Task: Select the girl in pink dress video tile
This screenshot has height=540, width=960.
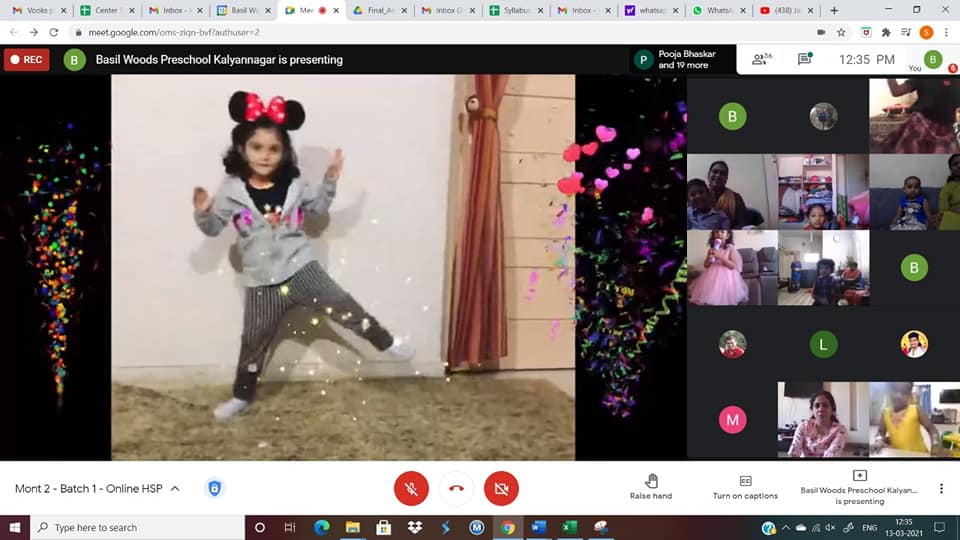Action: pyautogui.click(x=732, y=268)
